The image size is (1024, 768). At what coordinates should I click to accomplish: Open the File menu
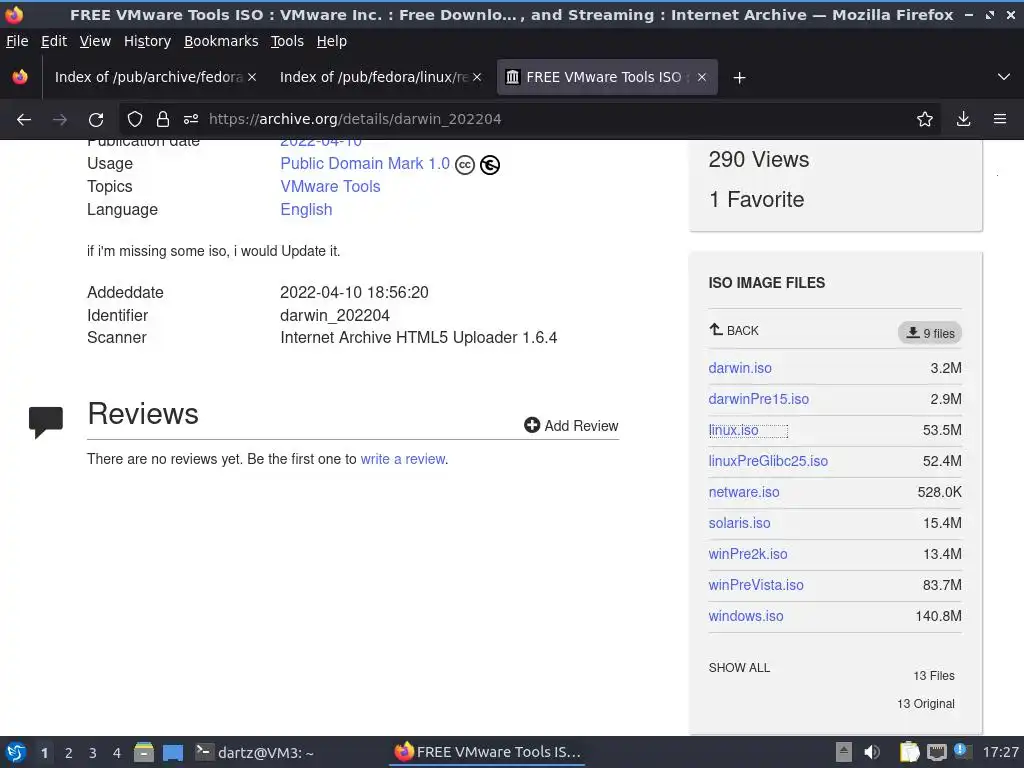17,41
